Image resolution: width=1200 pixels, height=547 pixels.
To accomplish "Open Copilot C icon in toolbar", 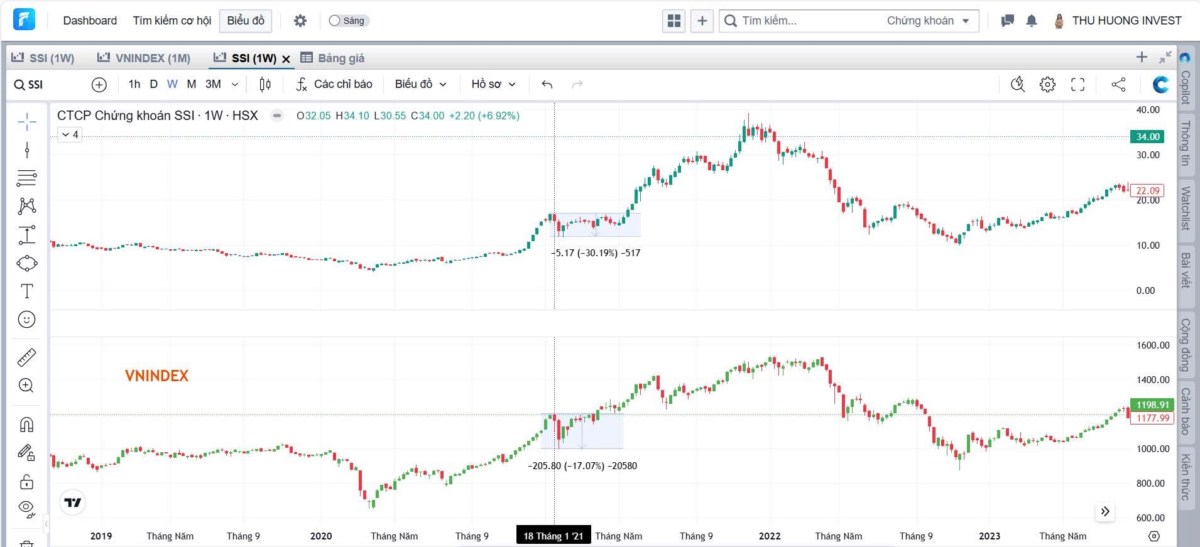I will point(1161,85).
